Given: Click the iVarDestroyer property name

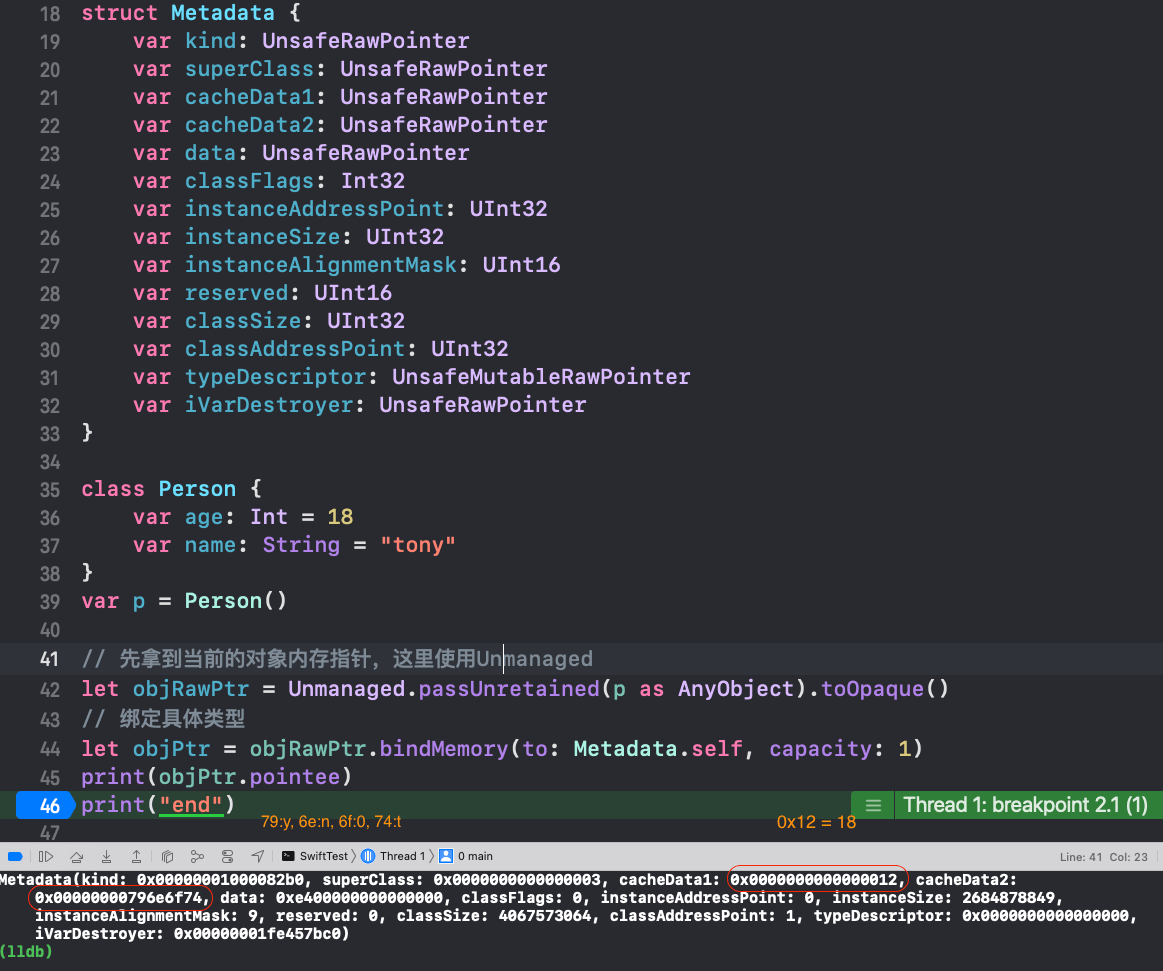Looking at the screenshot, I should point(268,405).
